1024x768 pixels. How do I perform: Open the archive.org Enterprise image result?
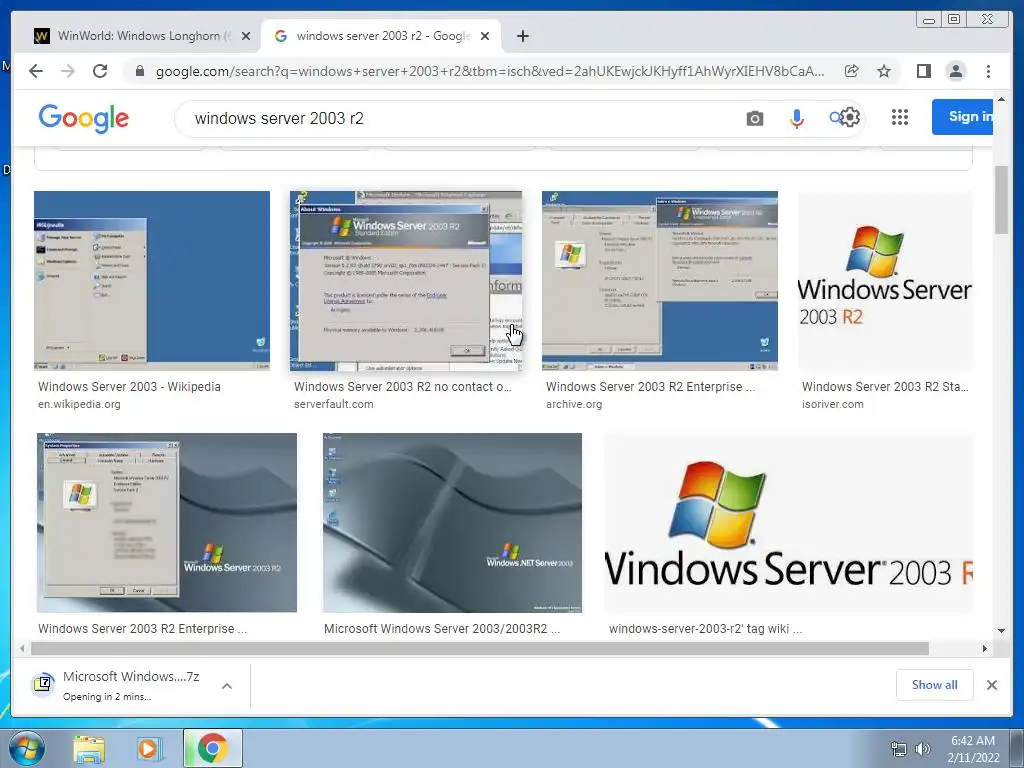click(x=660, y=281)
